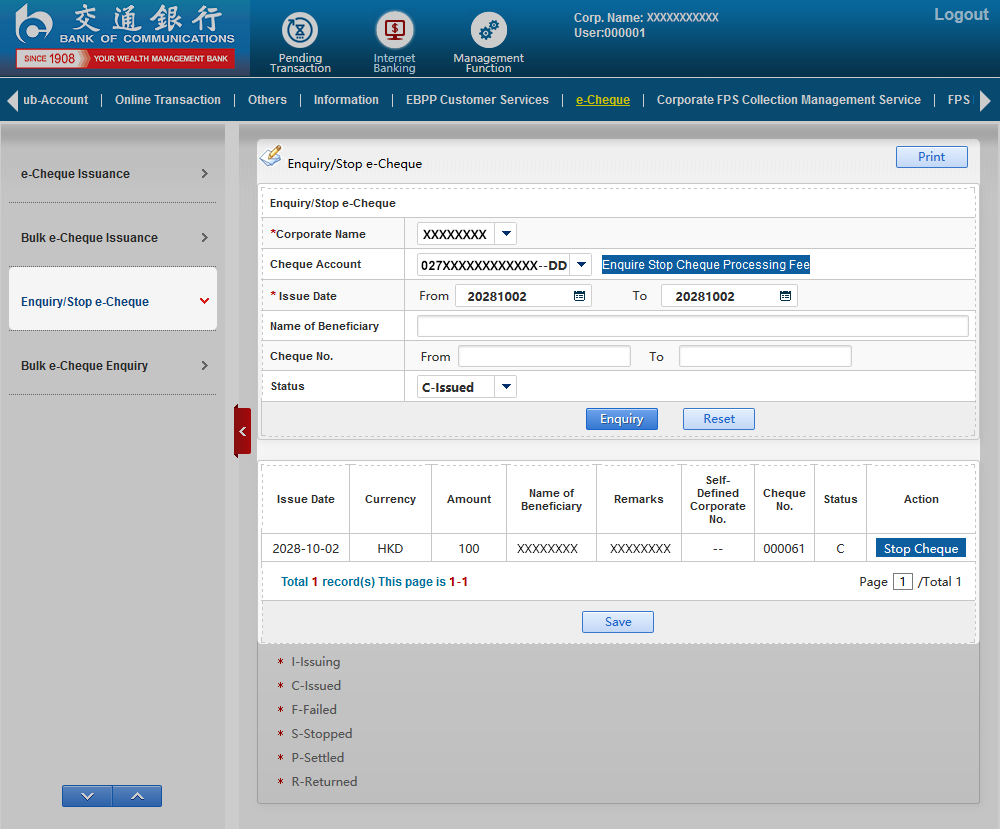Viewport: 1000px width, 829px height.
Task: Open Management Function gear icon
Action: coord(489,30)
